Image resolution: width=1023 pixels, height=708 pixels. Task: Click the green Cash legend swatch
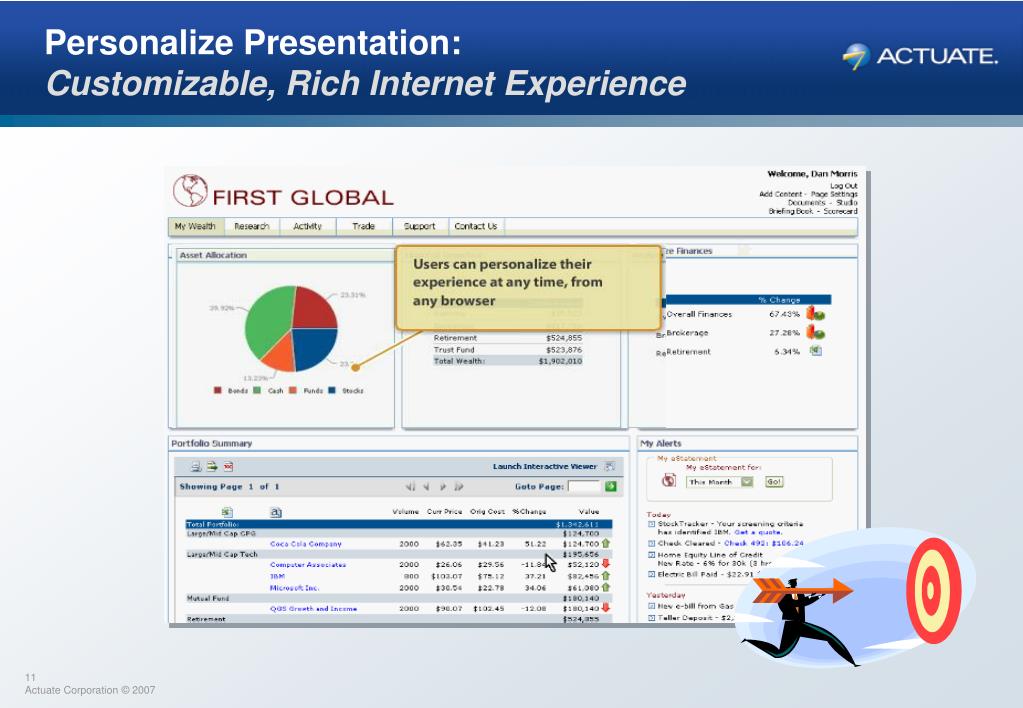point(256,390)
